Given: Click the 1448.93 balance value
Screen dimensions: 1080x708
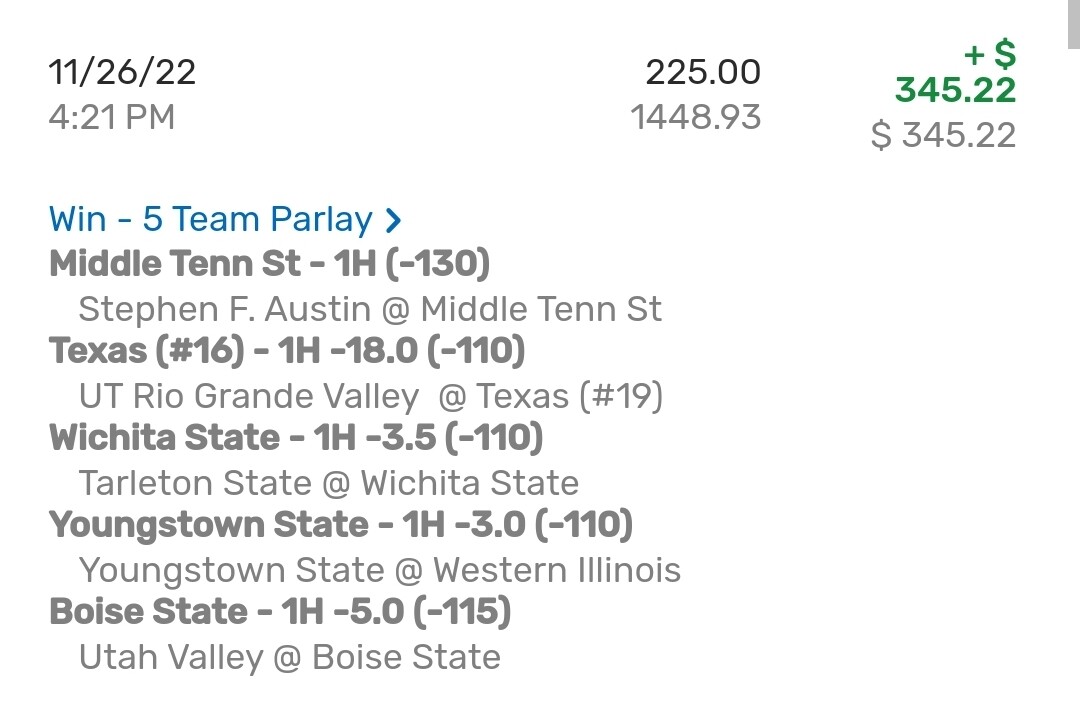Looking at the screenshot, I should 695,117.
